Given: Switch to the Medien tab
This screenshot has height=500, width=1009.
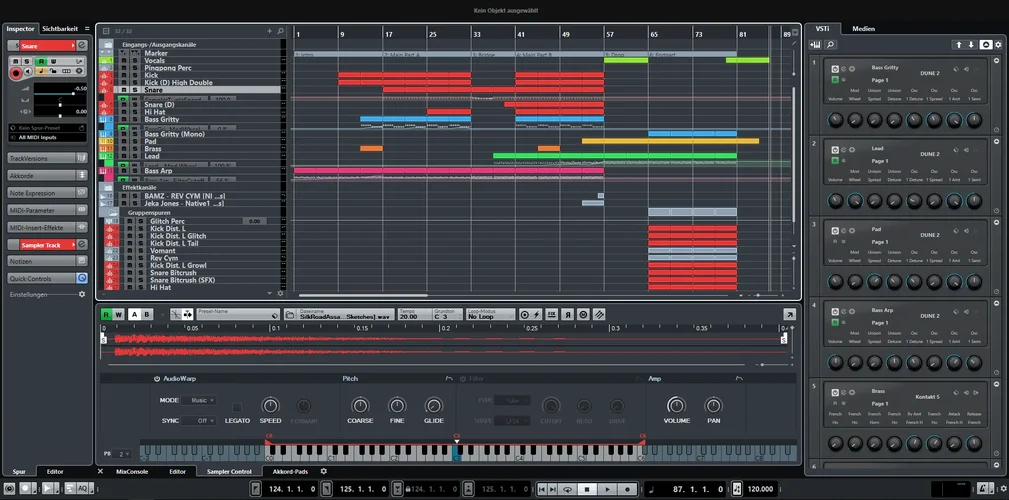Looking at the screenshot, I should tap(864, 28).
